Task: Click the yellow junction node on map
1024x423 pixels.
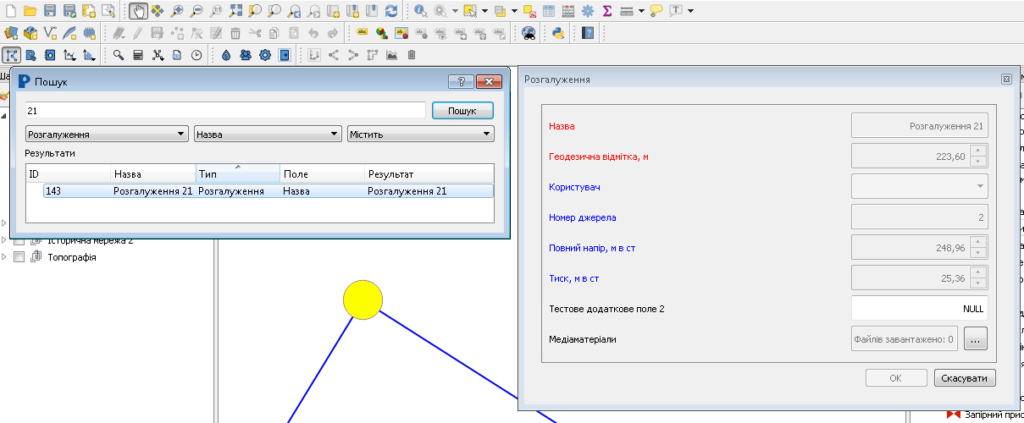Action: point(362,300)
